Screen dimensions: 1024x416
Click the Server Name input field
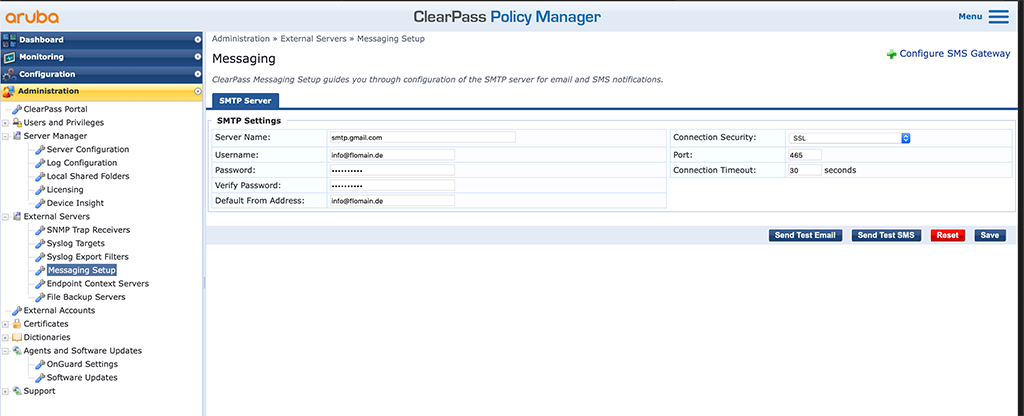pos(423,137)
